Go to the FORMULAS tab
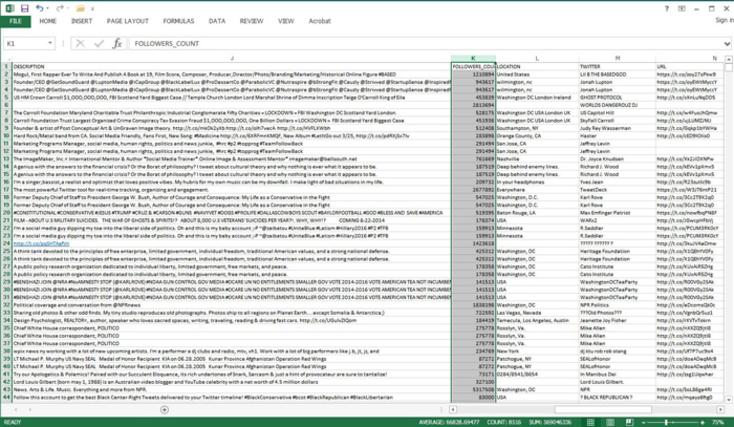The width and height of the screenshot is (734, 427). click(x=178, y=21)
